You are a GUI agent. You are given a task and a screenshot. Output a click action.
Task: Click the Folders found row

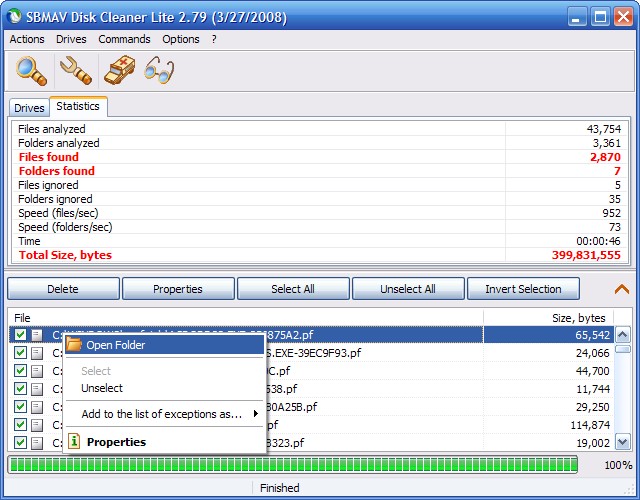(320, 171)
